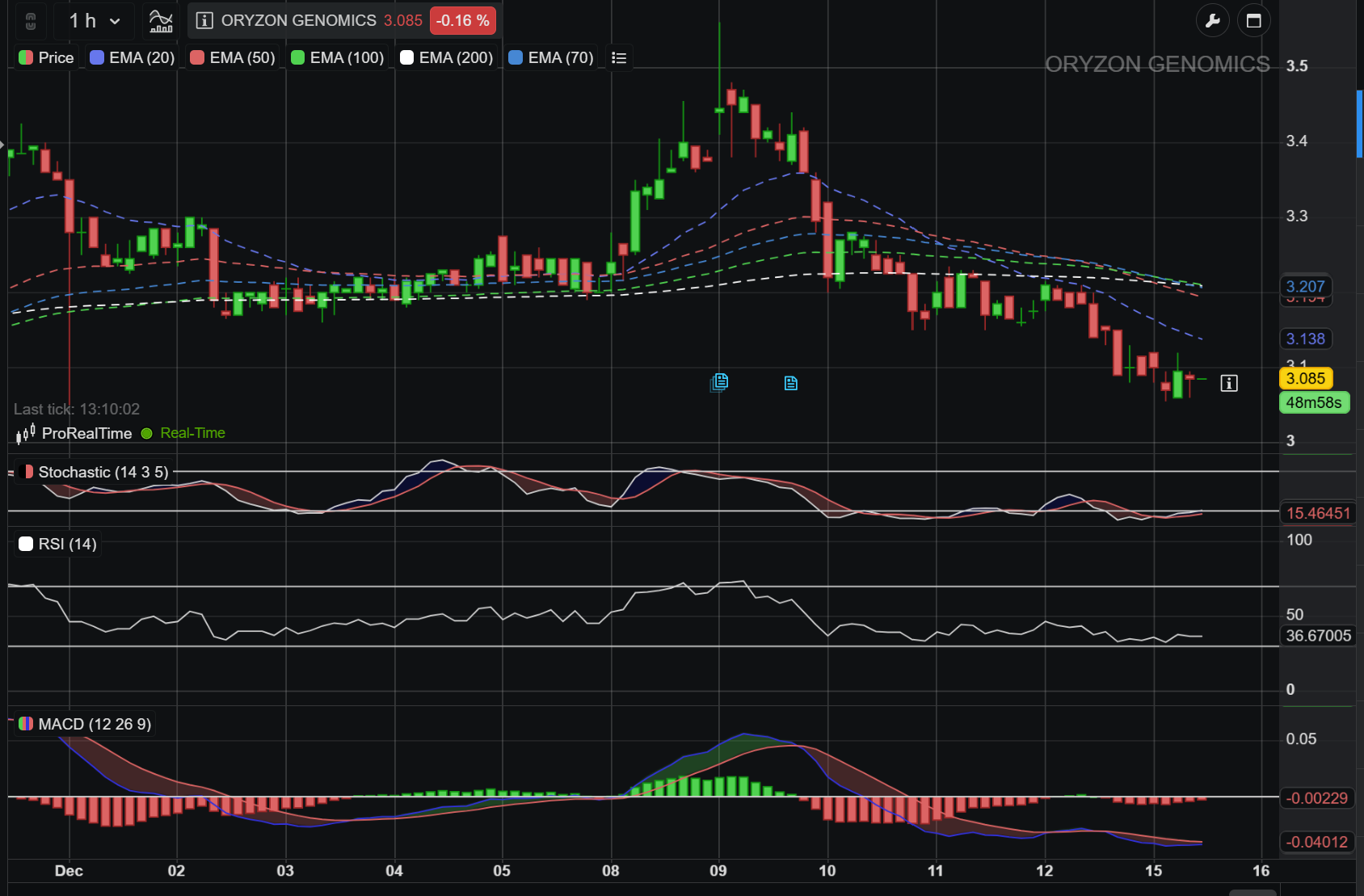Click the ORYZON GENOMICS instrument name
1364x896 pixels.
point(298,21)
